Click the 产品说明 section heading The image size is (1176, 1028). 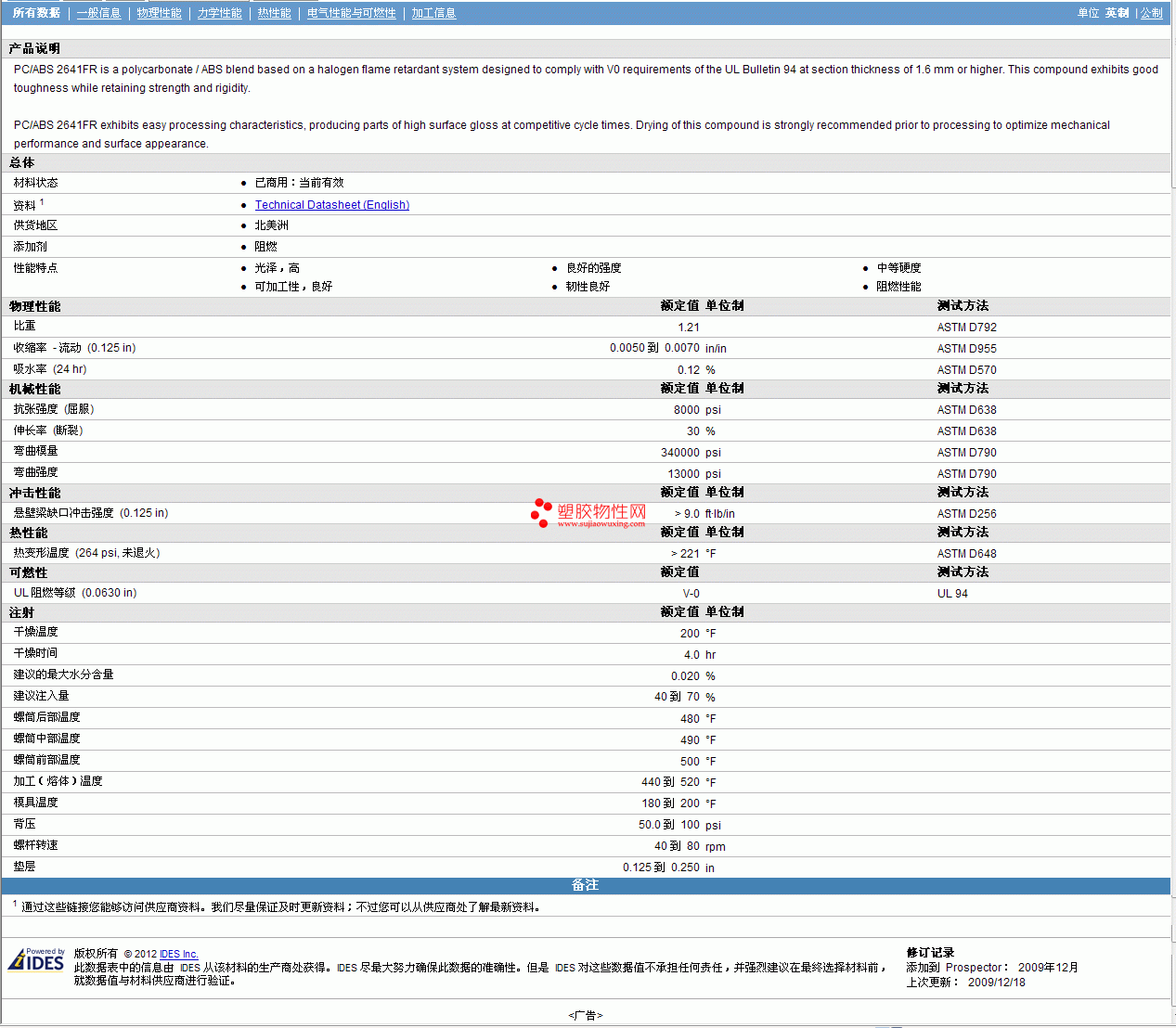[34, 48]
